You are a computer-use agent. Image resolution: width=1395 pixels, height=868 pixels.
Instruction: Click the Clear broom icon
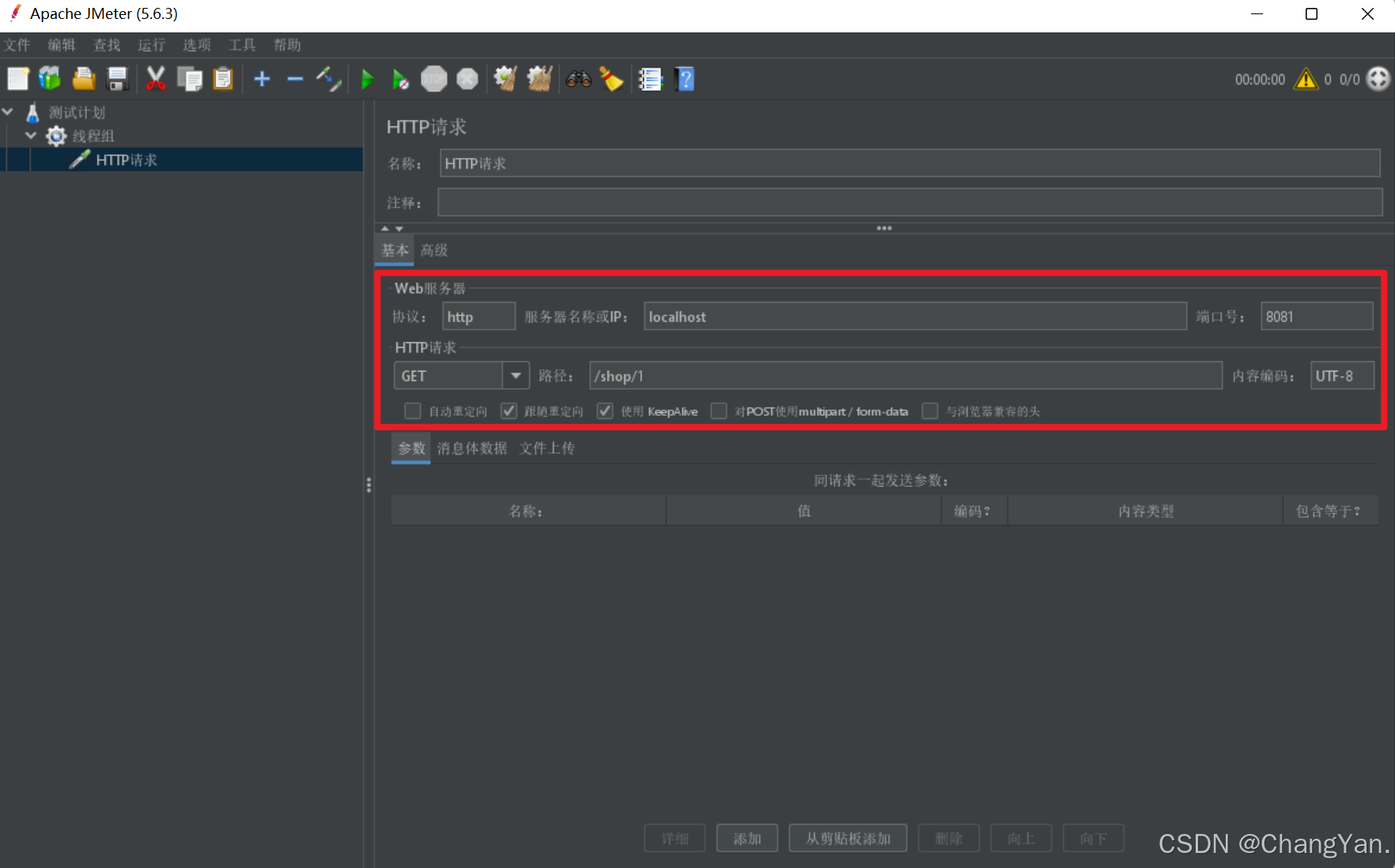[505, 79]
